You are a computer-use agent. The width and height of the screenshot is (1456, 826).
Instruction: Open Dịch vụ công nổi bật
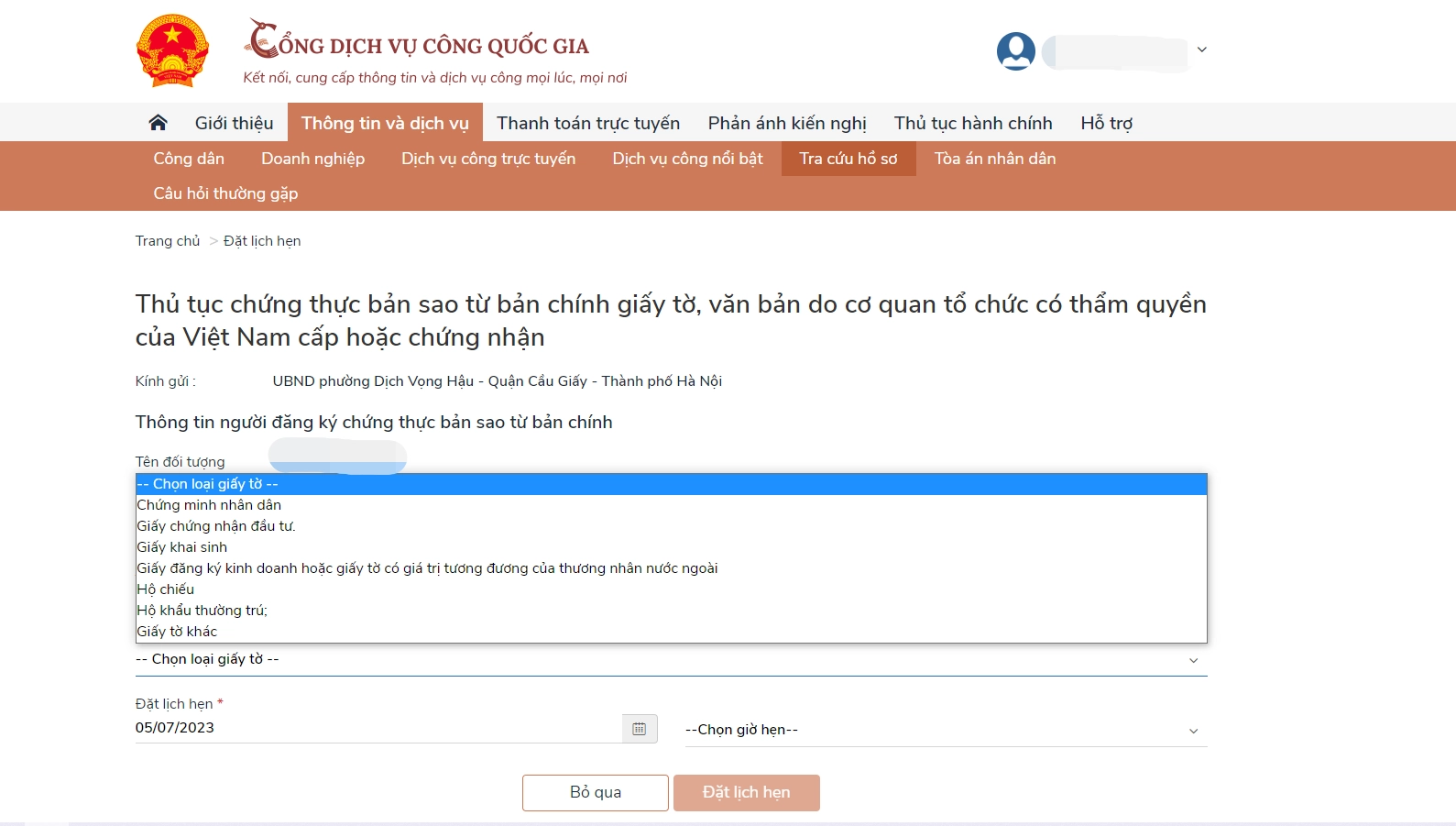click(x=687, y=159)
